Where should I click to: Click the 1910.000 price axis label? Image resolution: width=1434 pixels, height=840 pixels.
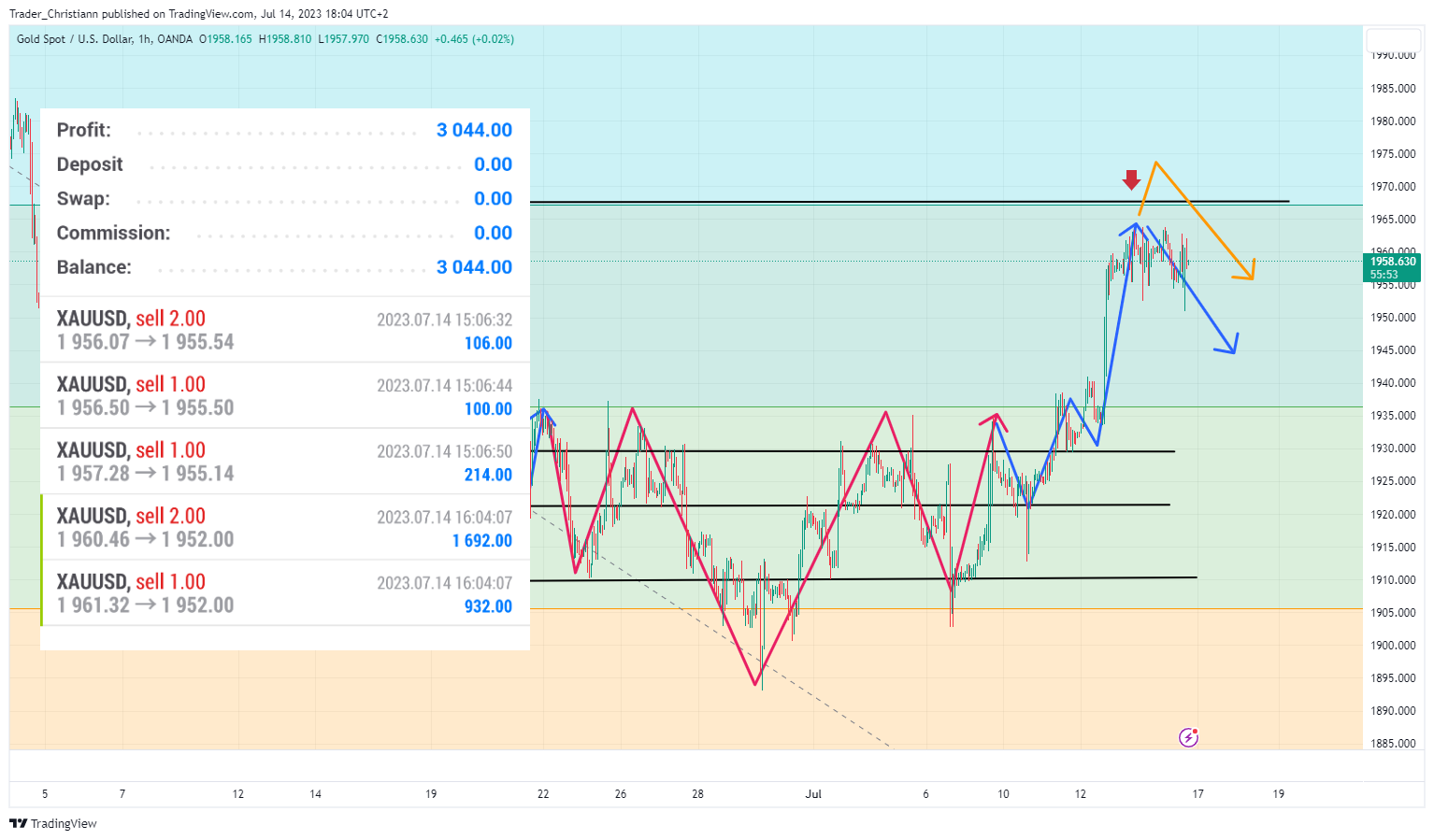click(x=1393, y=580)
